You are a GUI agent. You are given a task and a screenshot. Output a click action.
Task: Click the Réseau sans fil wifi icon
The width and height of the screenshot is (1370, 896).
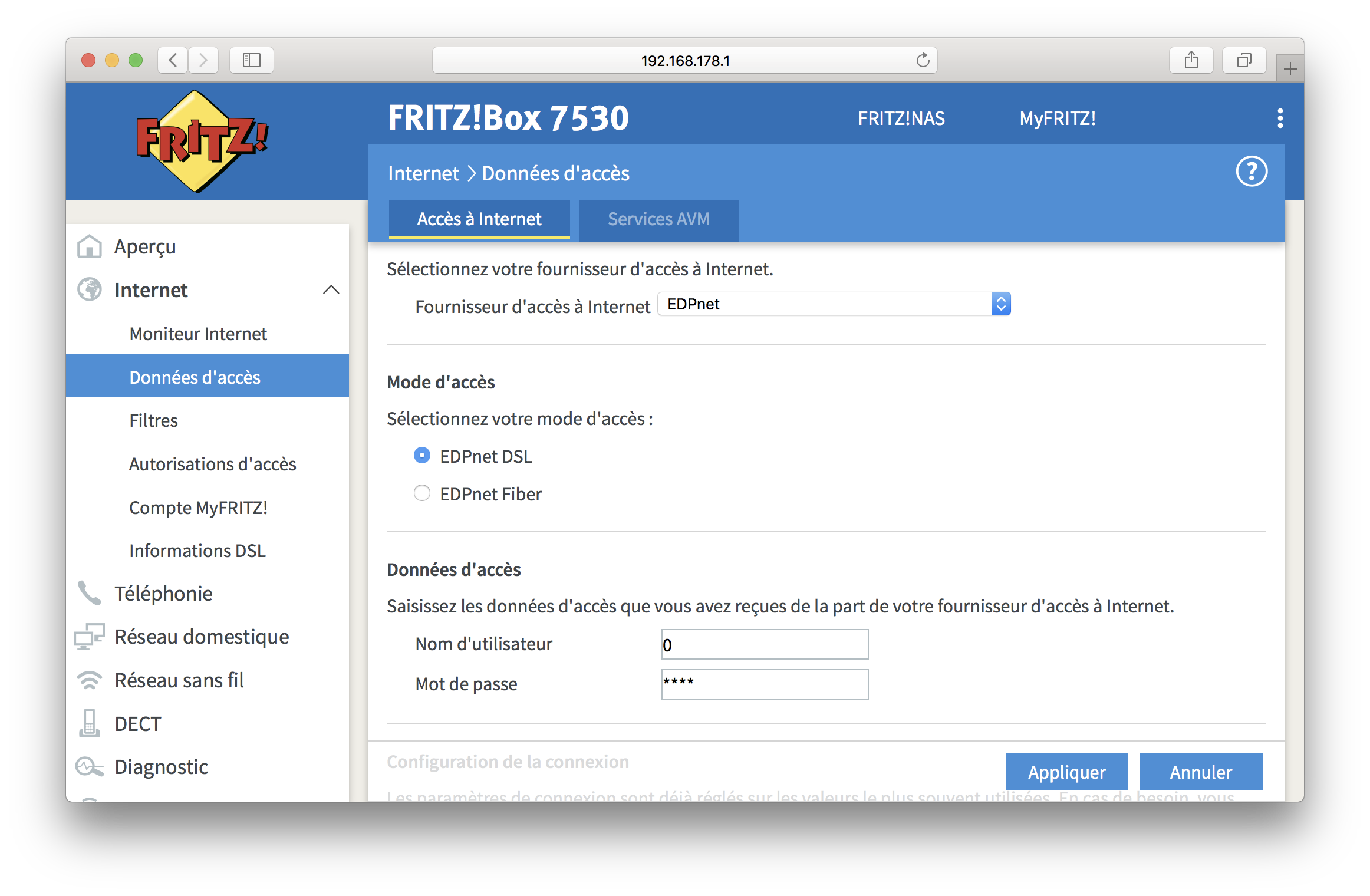point(90,680)
